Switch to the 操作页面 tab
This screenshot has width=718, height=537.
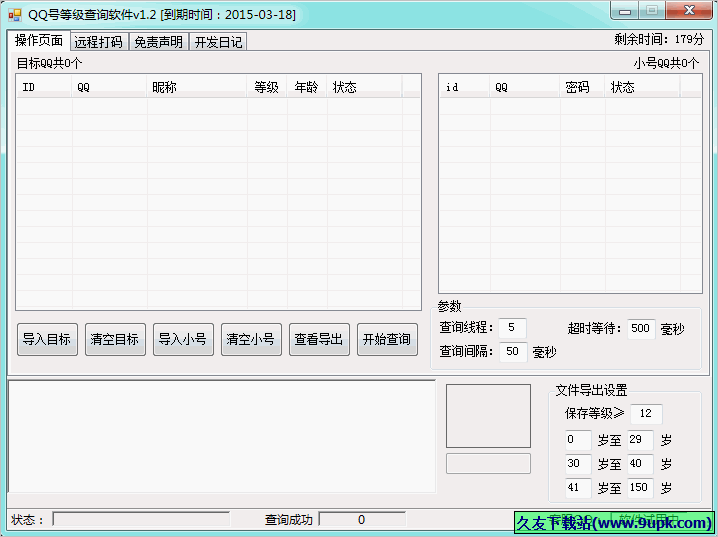[x=39, y=41]
